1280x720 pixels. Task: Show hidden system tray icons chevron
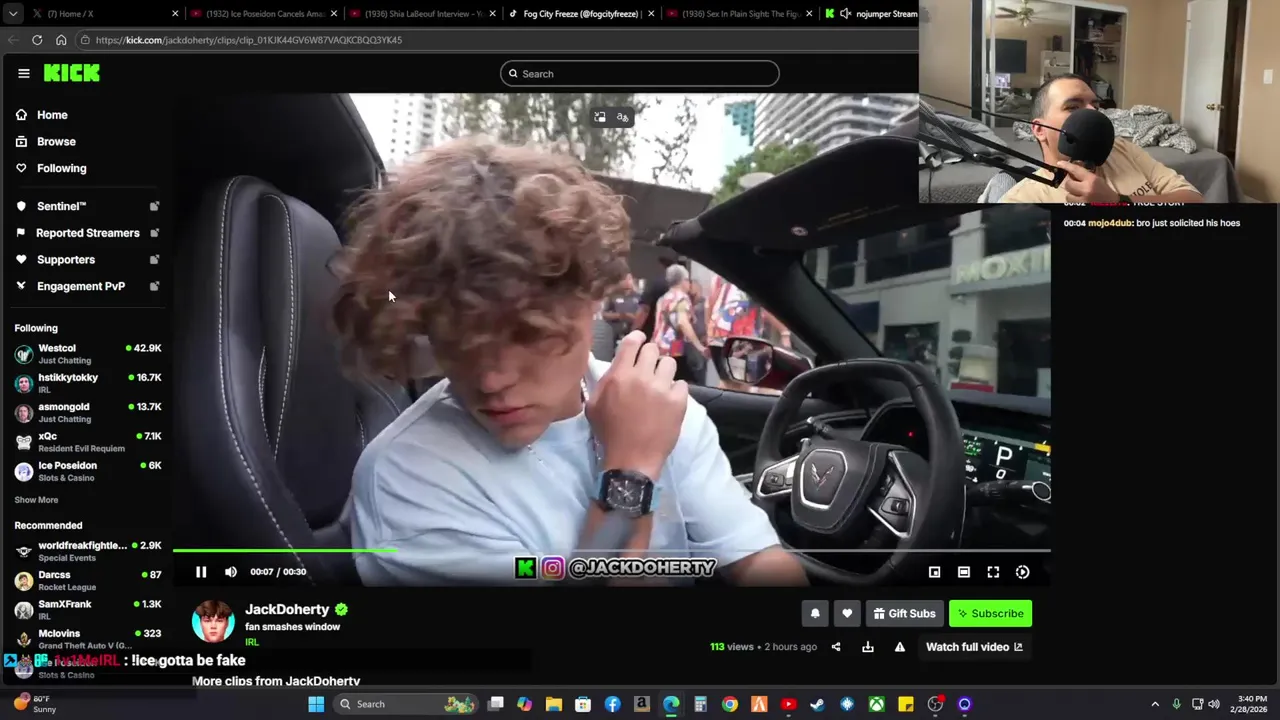[1155, 704]
